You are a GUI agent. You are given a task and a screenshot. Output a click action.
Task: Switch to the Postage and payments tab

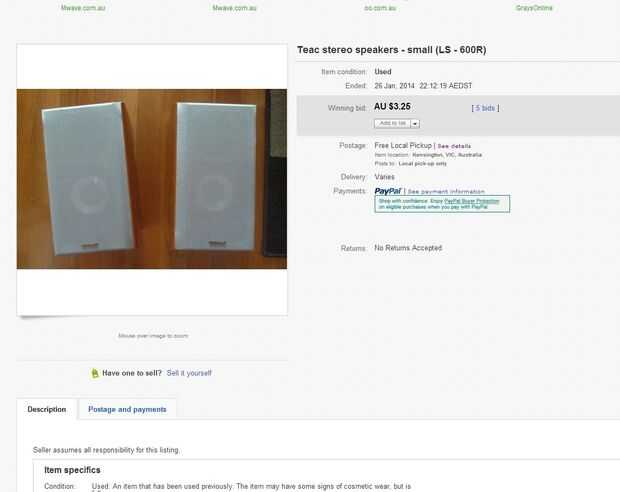coord(127,409)
